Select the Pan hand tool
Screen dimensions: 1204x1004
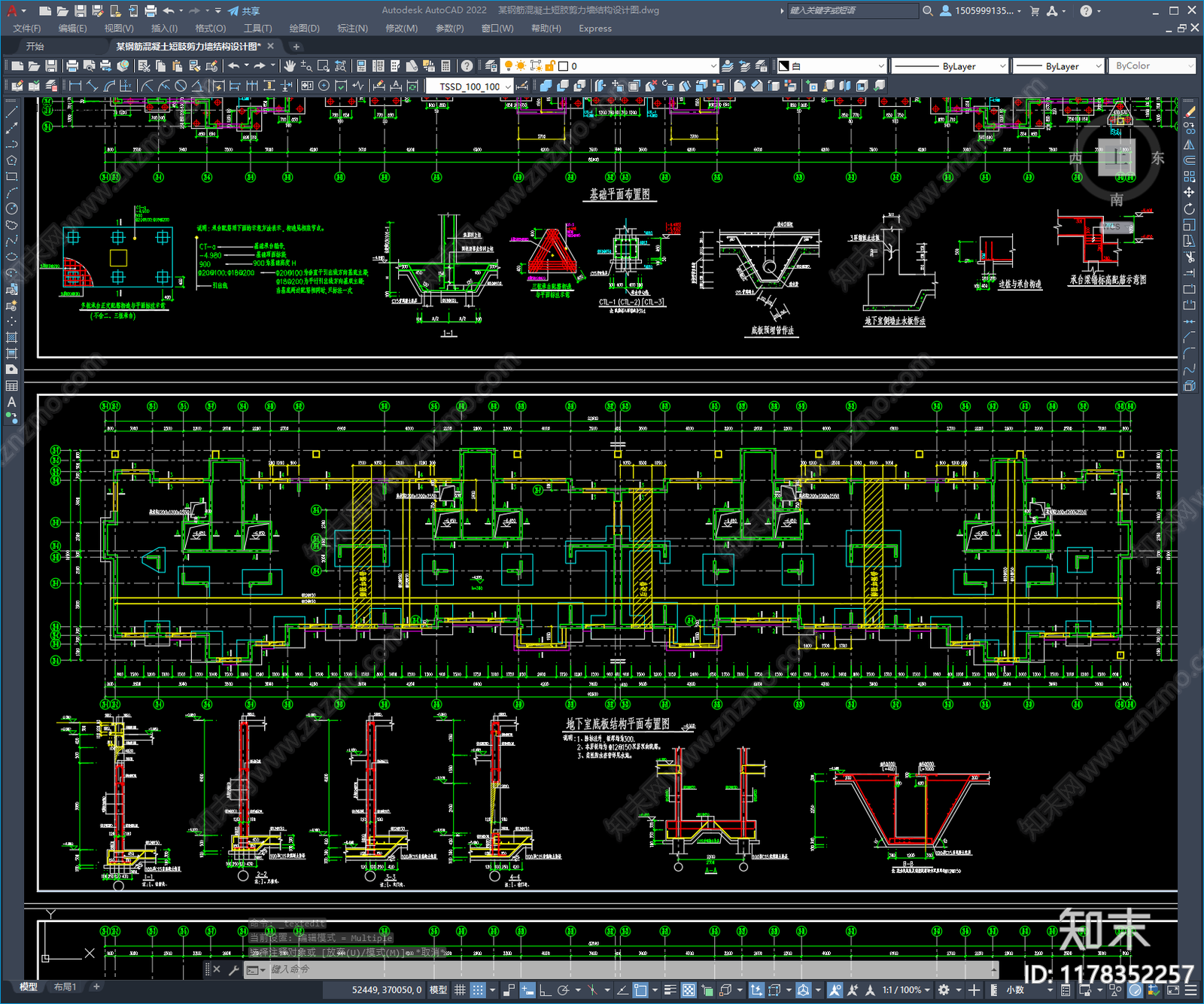click(289, 66)
